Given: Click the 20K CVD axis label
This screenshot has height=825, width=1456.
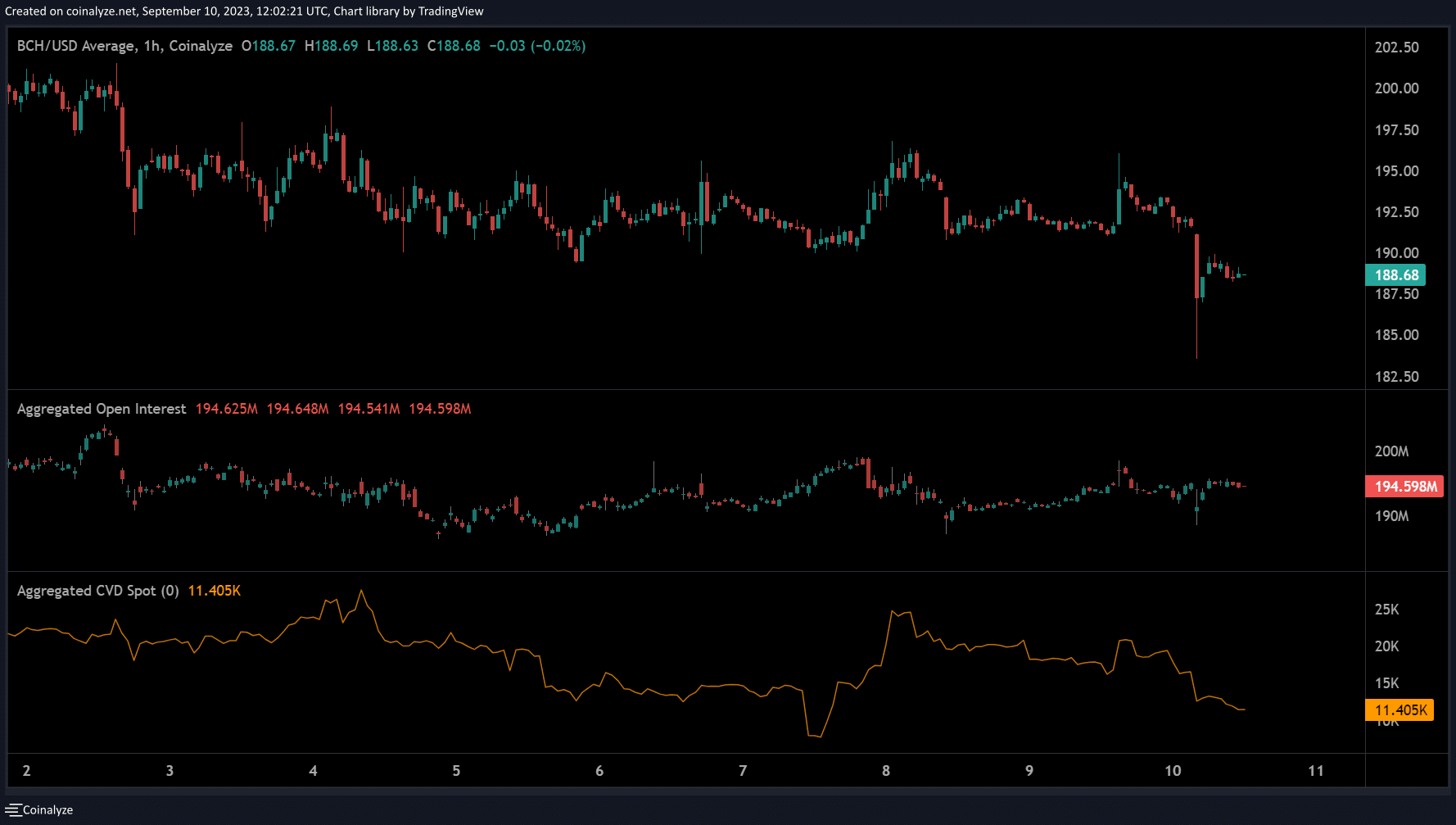Looking at the screenshot, I should point(1387,646).
